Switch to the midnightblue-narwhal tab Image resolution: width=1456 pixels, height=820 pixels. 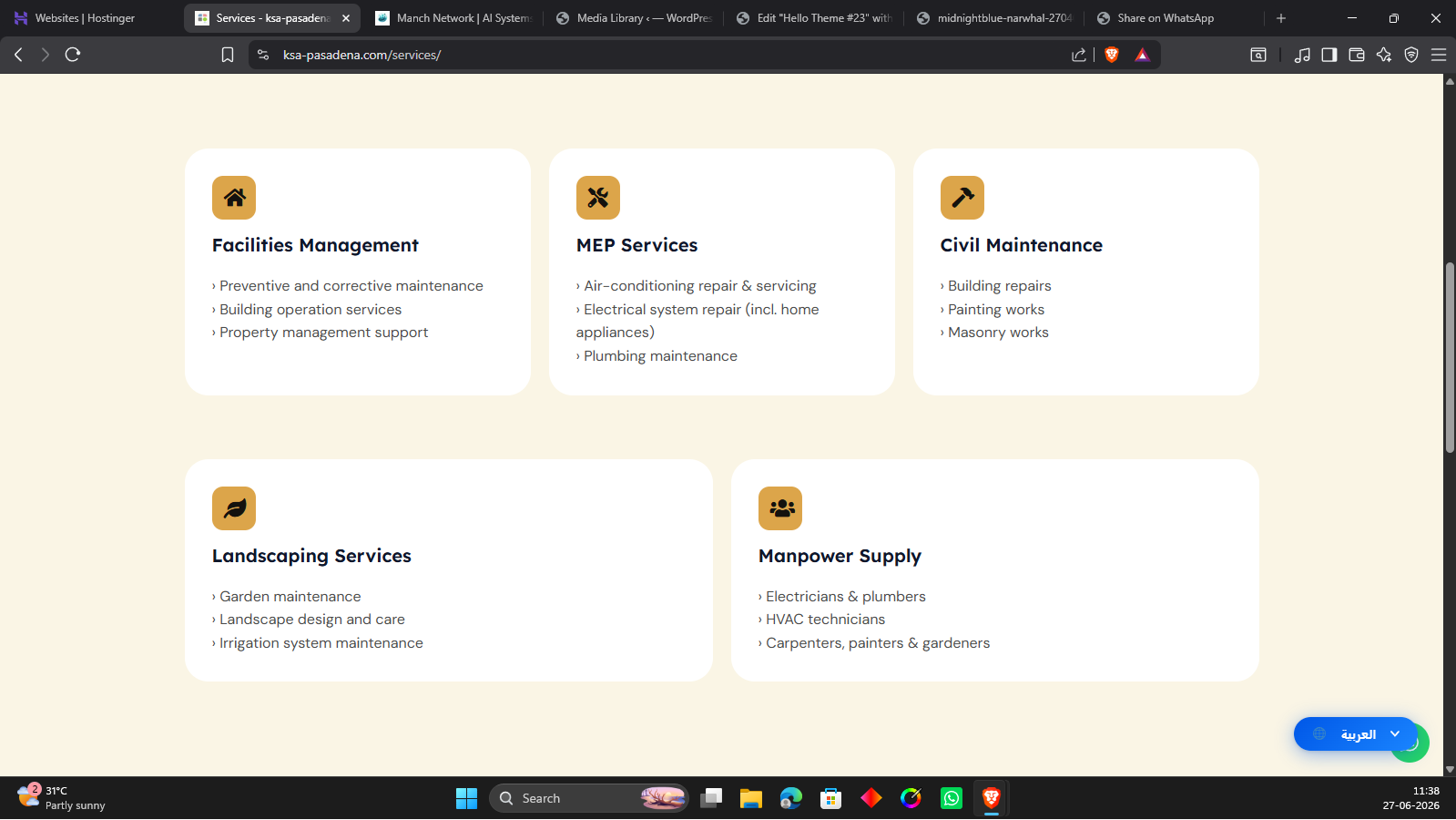pyautogui.click(x=994, y=18)
